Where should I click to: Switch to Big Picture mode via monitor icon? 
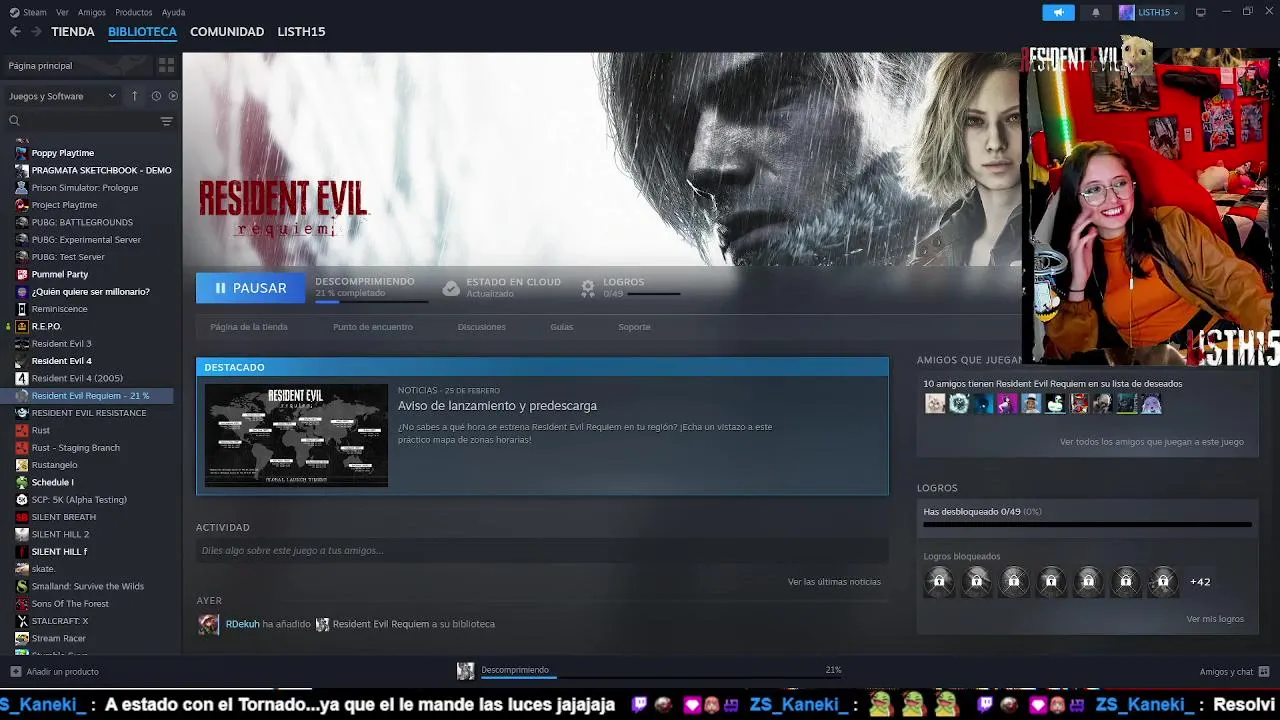tap(1201, 12)
